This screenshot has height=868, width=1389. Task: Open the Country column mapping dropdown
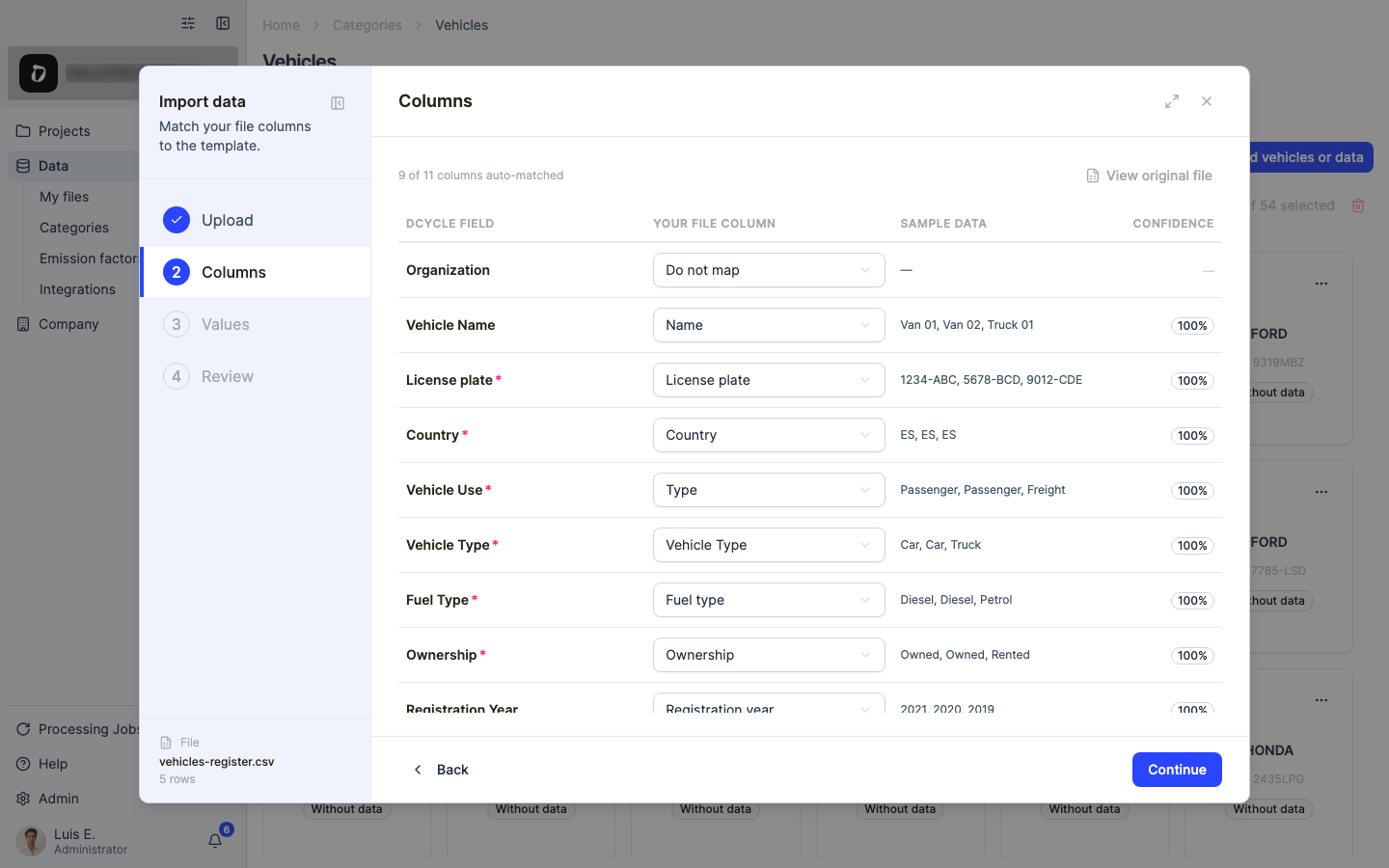pyautogui.click(x=769, y=435)
